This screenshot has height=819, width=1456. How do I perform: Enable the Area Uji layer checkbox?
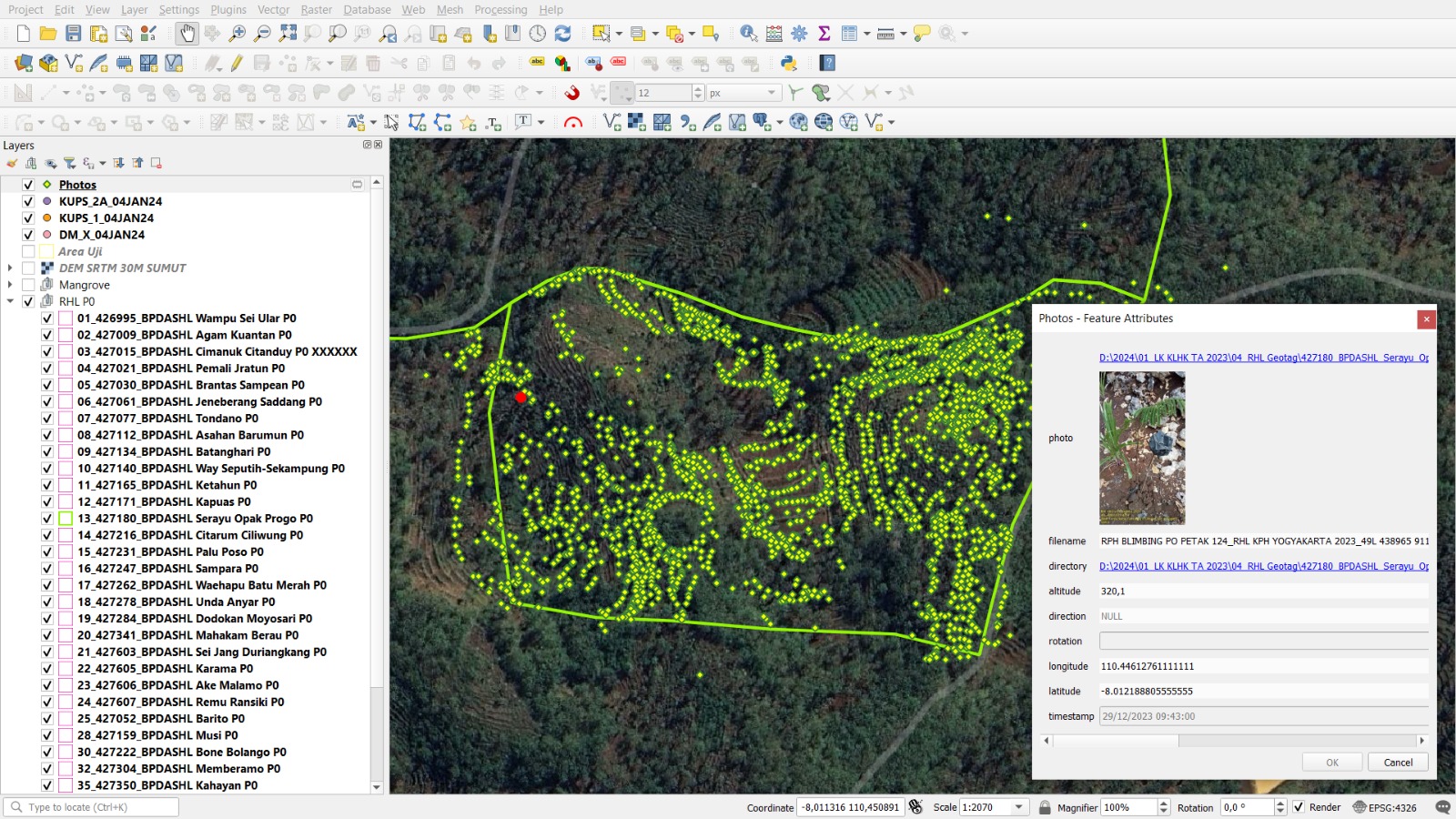(28, 251)
